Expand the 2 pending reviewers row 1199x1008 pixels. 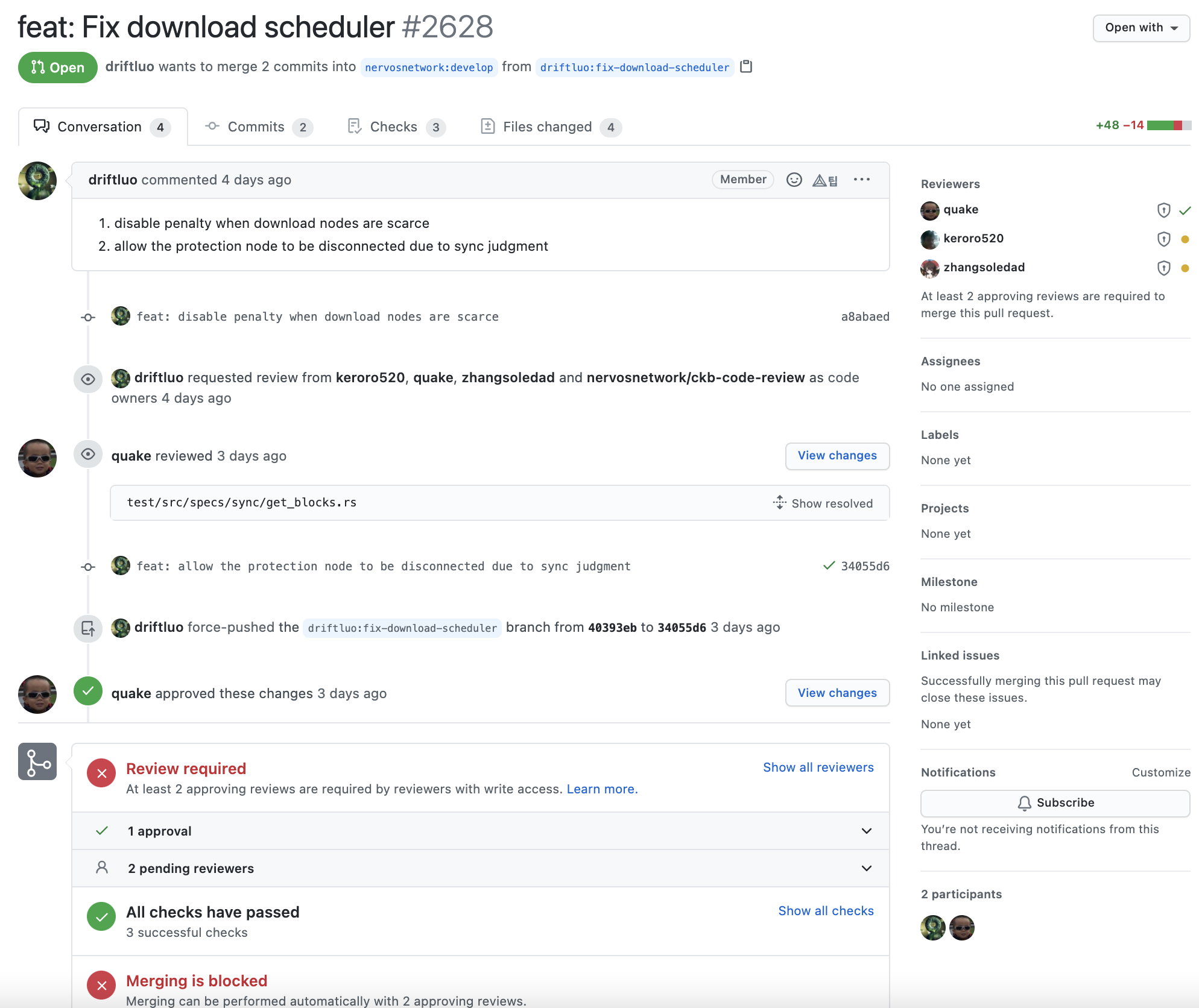pos(866,869)
